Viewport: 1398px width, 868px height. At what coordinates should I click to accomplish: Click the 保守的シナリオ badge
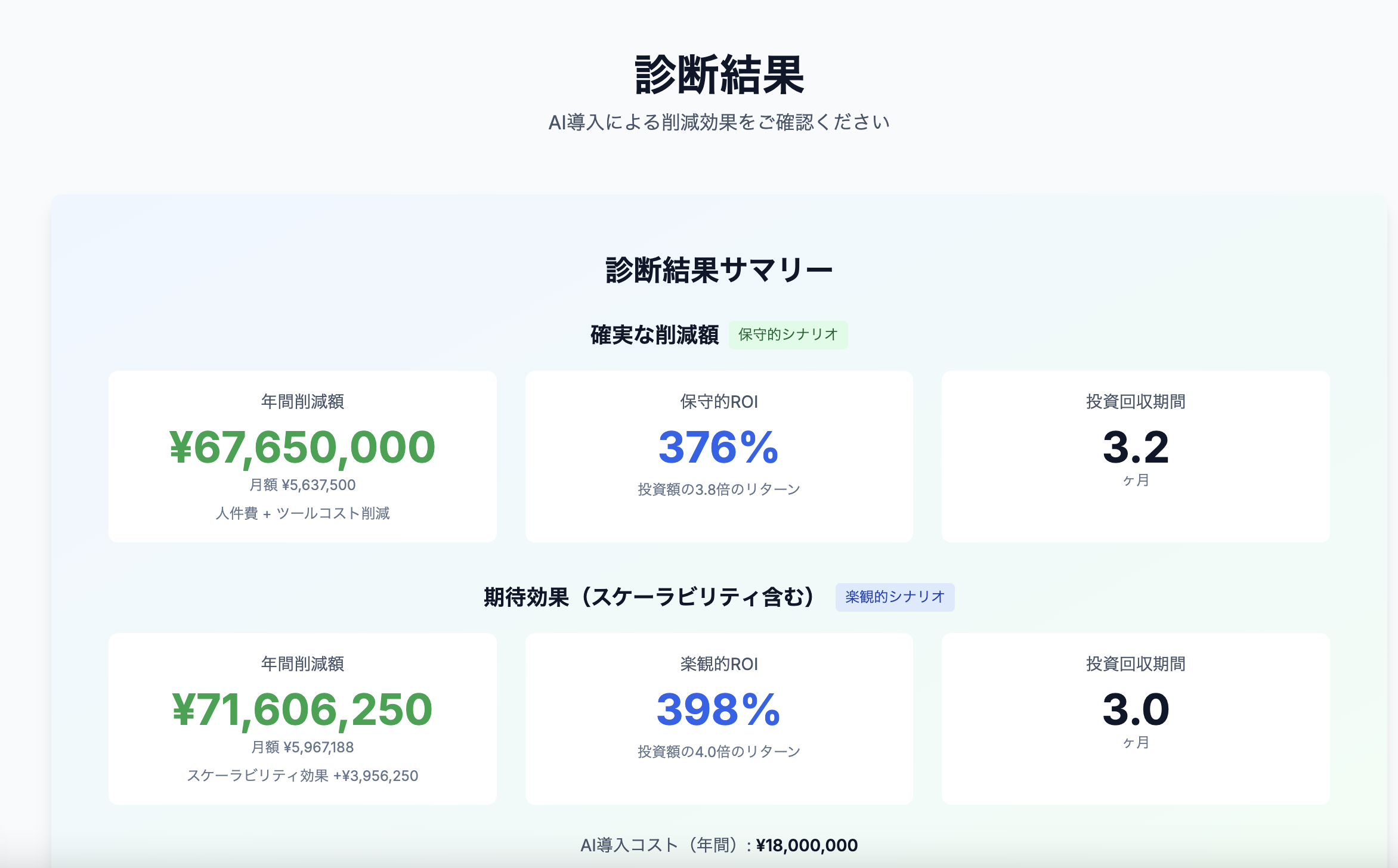787,334
